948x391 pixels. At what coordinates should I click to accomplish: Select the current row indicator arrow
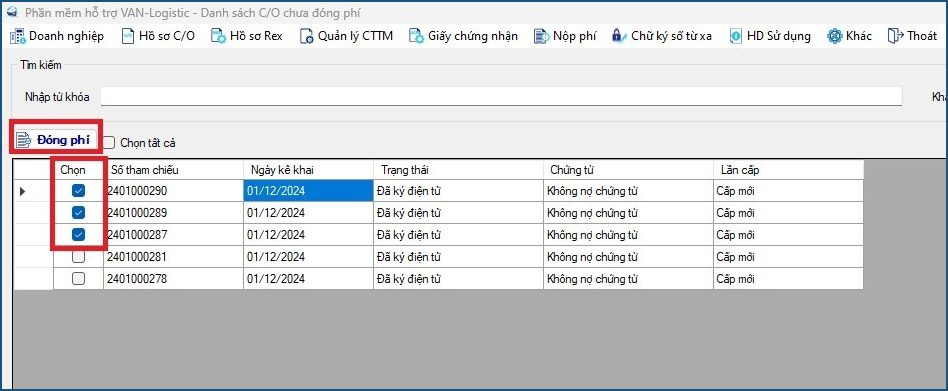click(23, 191)
